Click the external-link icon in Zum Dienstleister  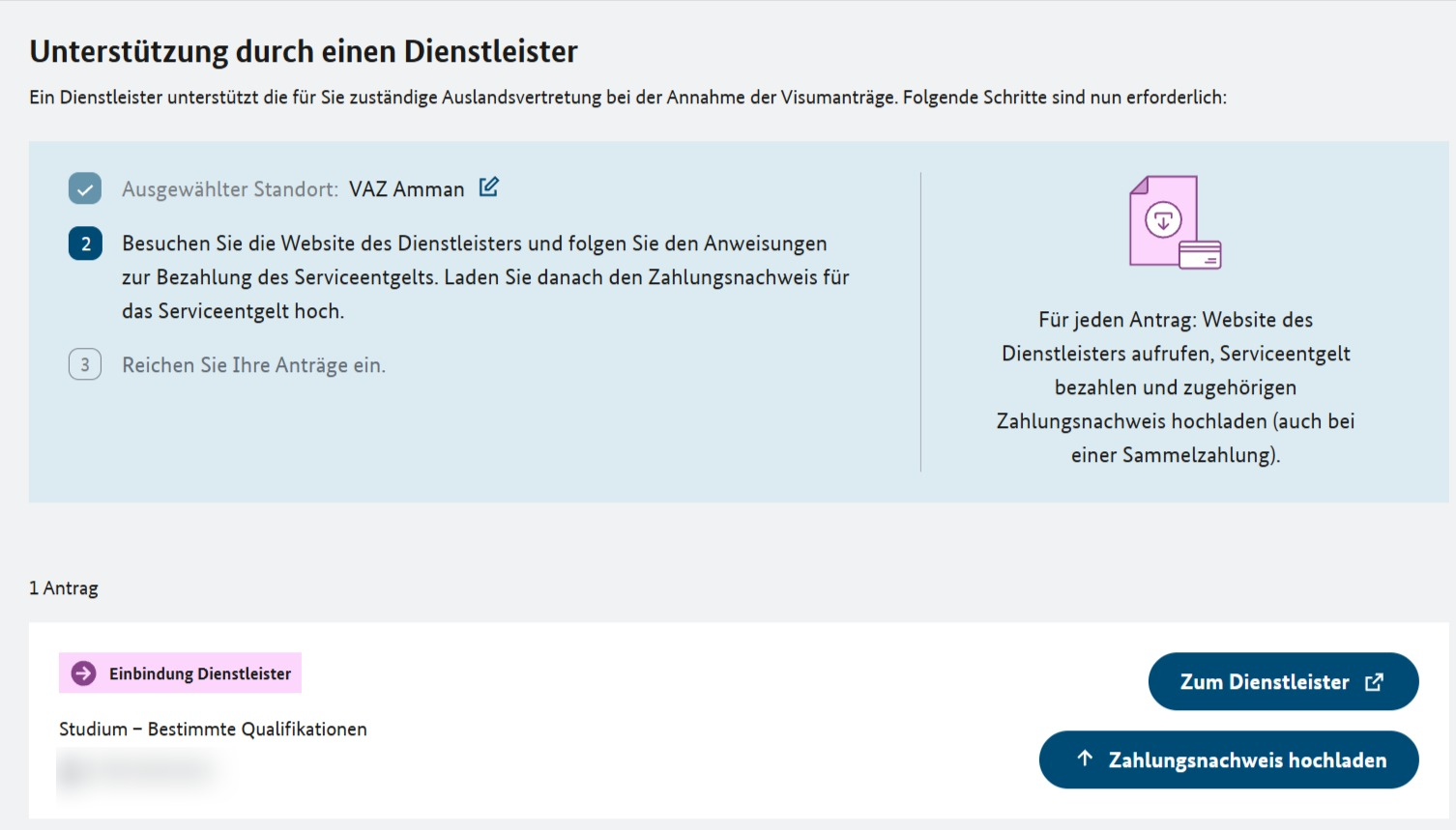tap(1374, 682)
